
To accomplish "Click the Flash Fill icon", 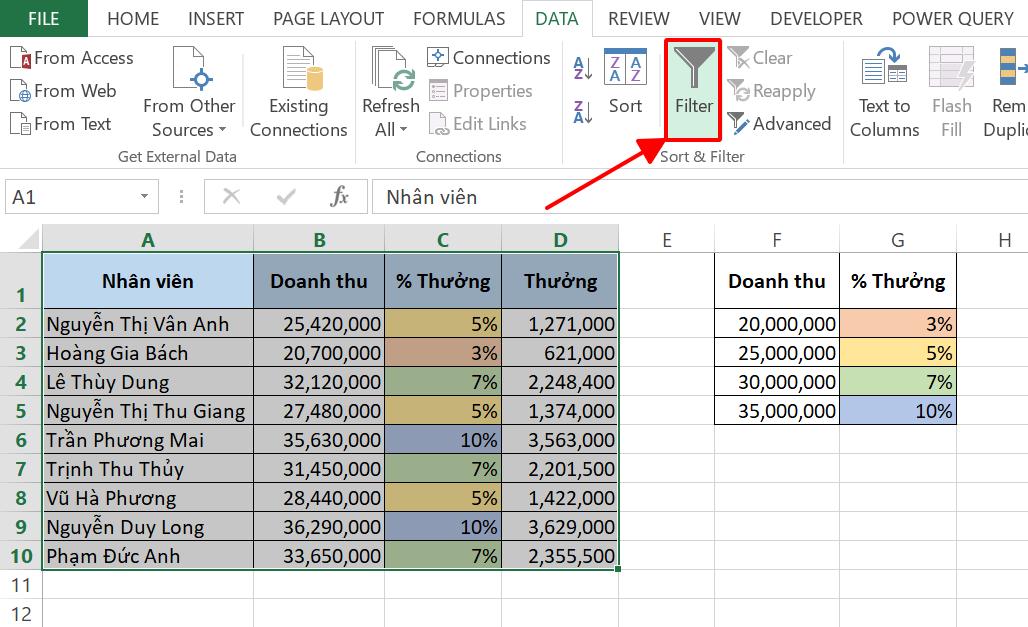I will (951, 70).
